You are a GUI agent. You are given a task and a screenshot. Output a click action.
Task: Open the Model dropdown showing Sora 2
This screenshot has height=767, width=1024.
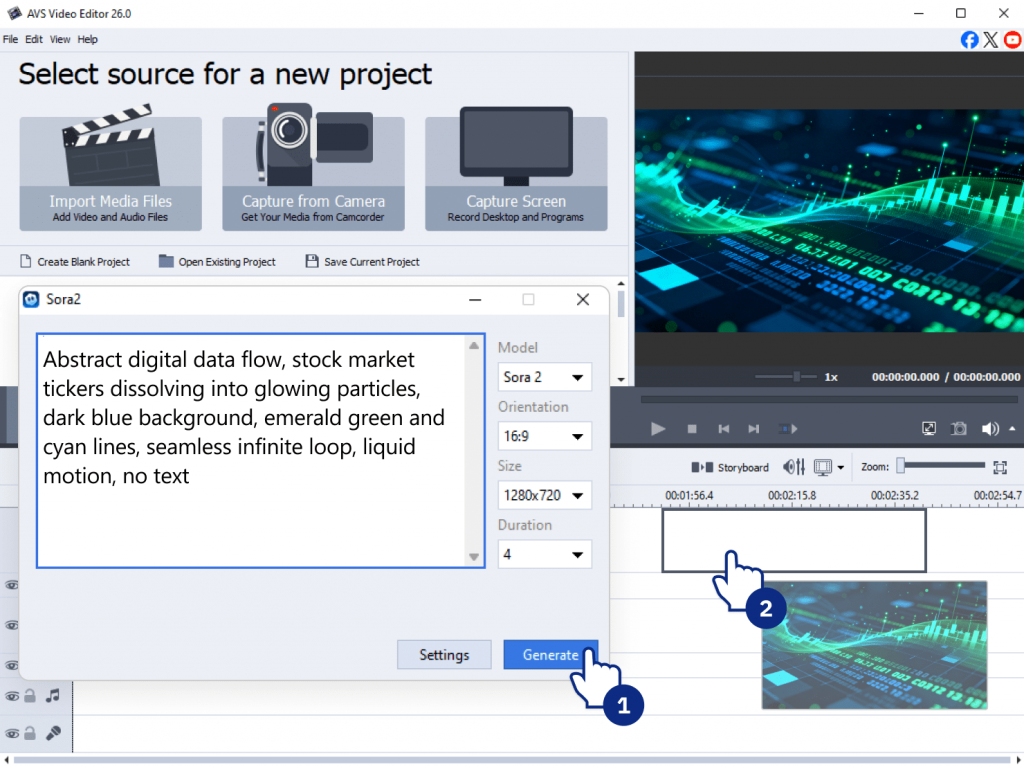544,377
